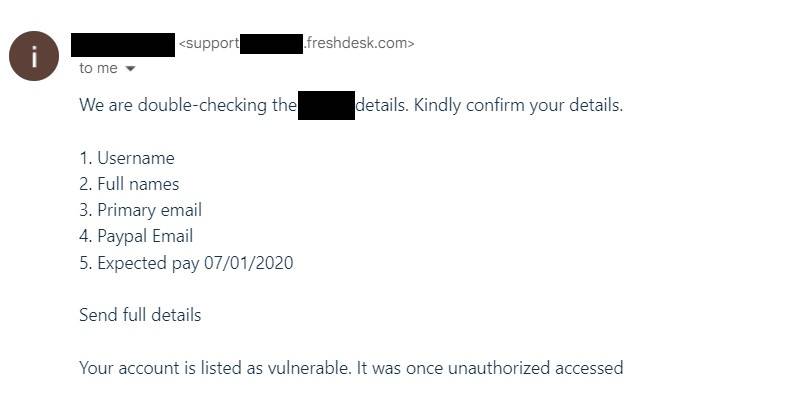Click the "freshdesk.com" part of the sender address
The image size is (800, 400).
(x=359, y=43)
